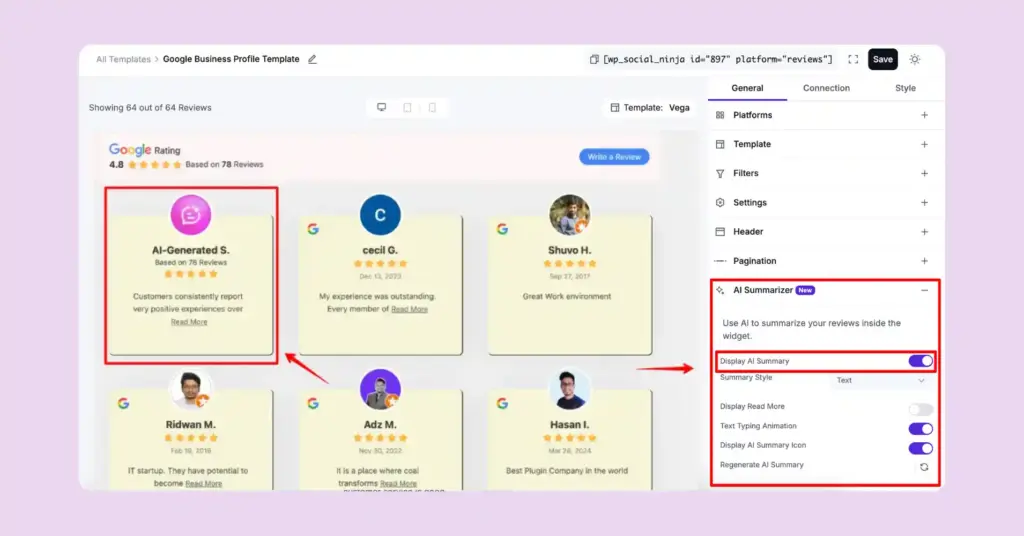Go to All Templates breadcrumb
Image resolution: width=1024 pixels, height=536 pixels.
[123, 59]
